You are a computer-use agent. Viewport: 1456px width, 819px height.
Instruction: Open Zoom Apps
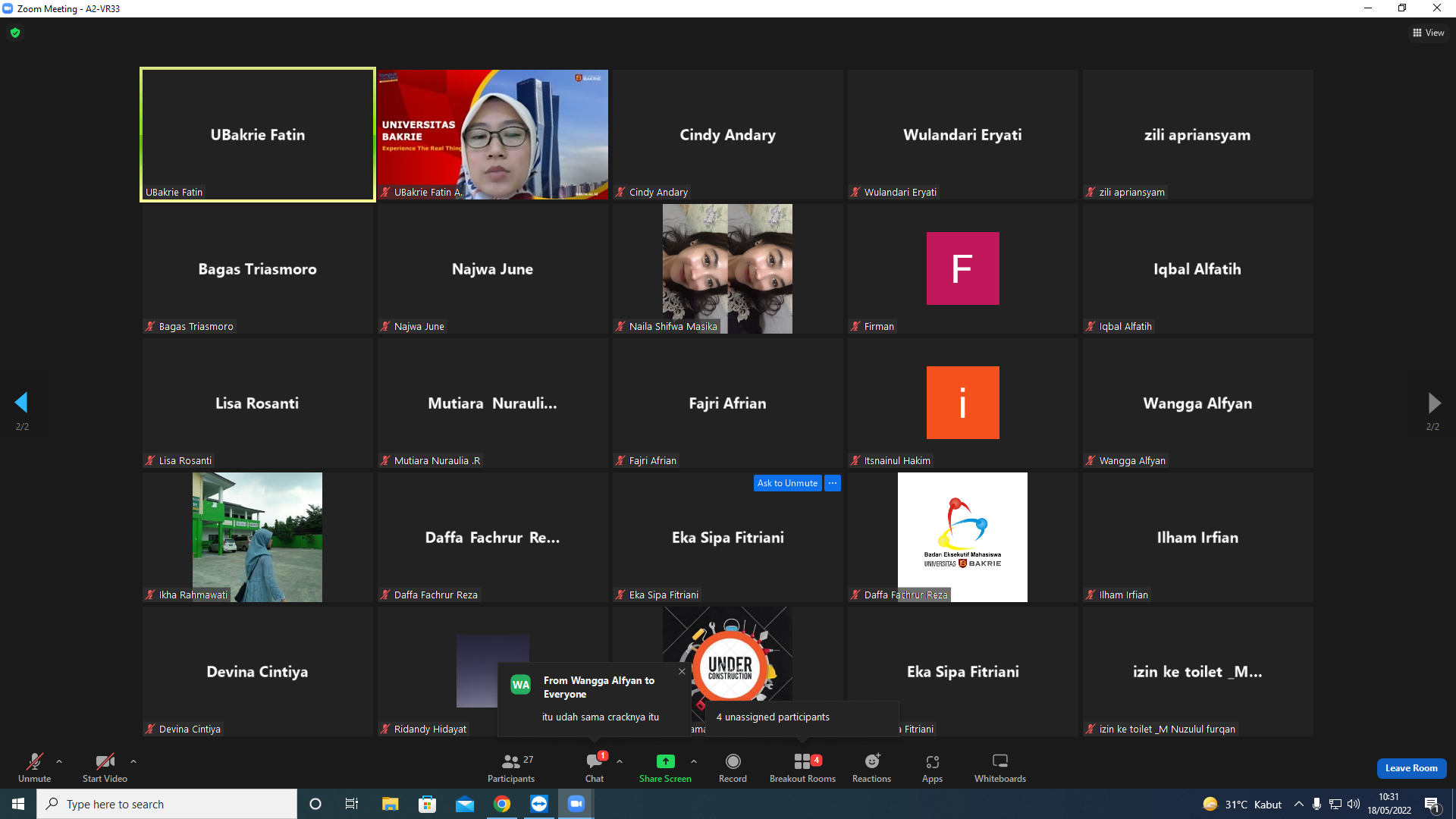pos(933,767)
